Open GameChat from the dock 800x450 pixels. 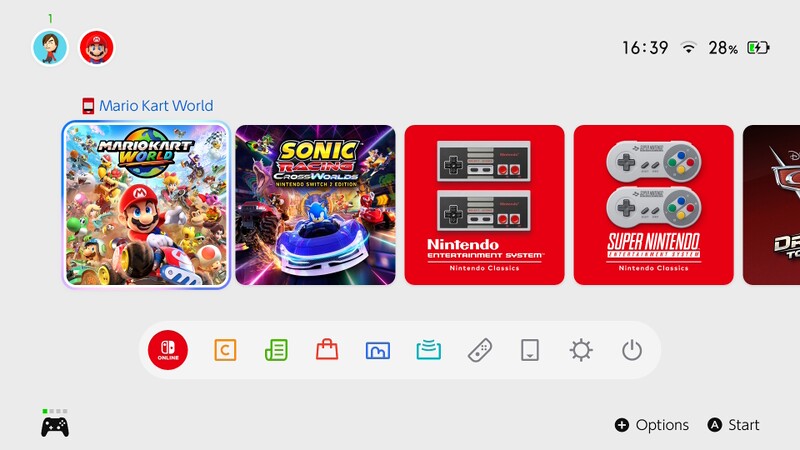click(x=225, y=351)
